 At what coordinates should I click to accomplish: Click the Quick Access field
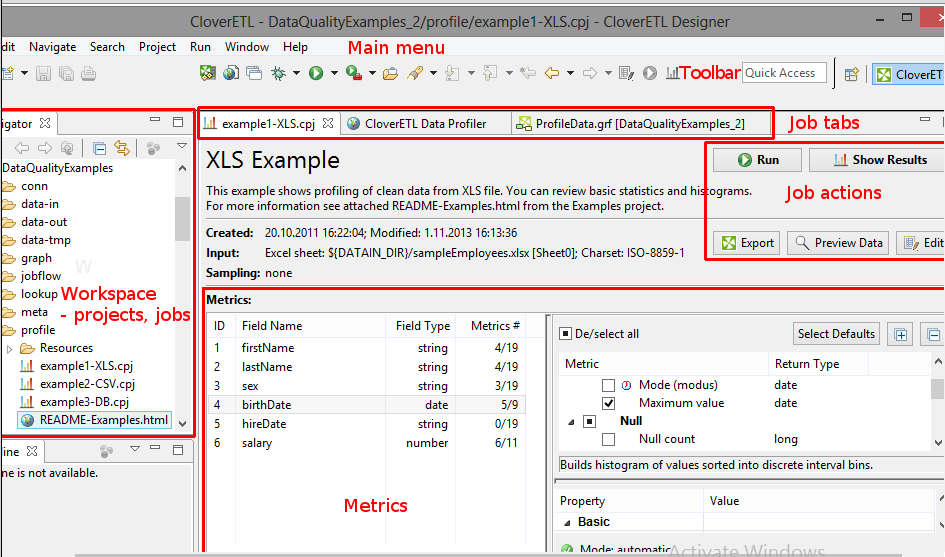784,73
